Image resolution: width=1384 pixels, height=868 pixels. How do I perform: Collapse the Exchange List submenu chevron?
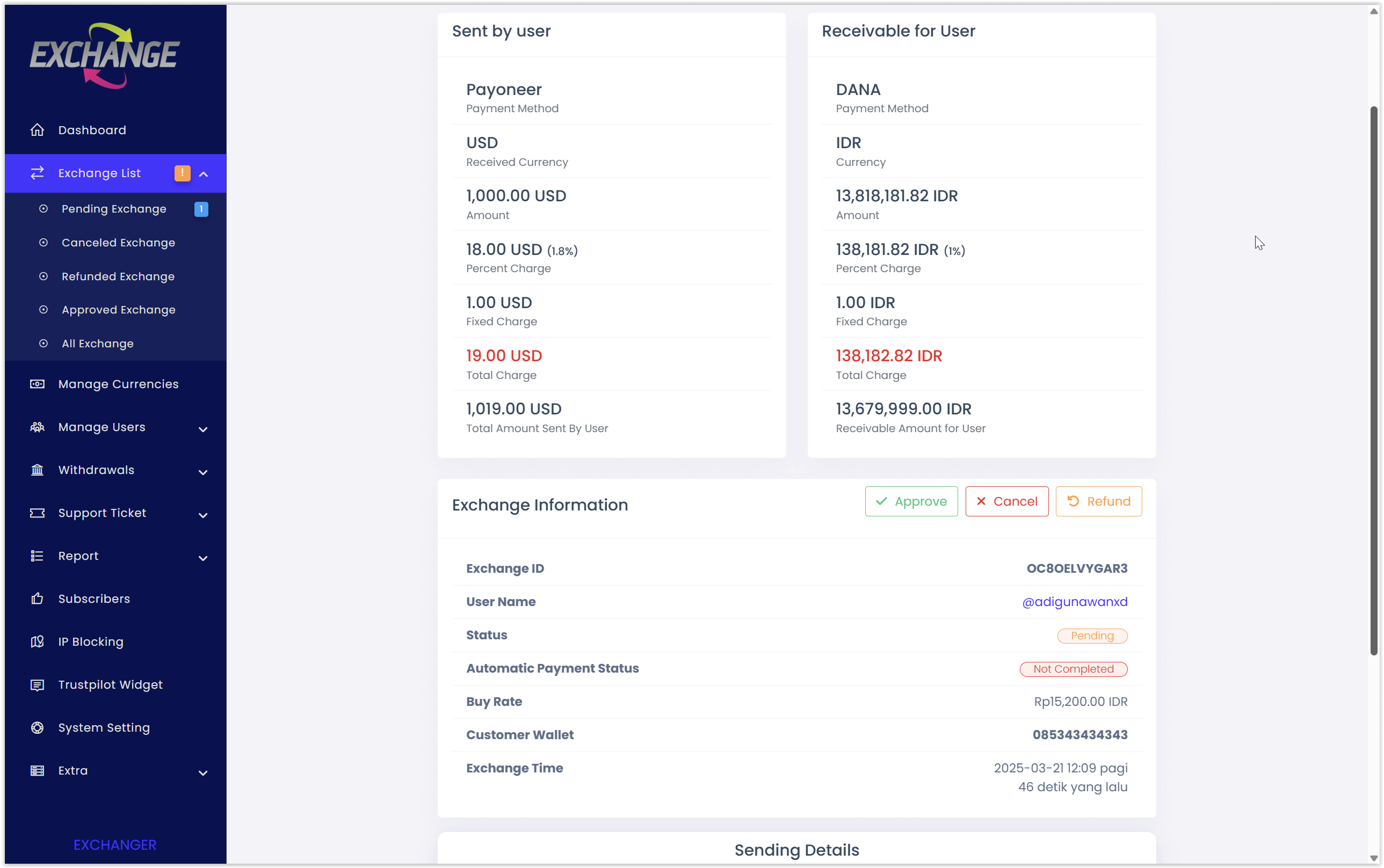[x=204, y=174]
